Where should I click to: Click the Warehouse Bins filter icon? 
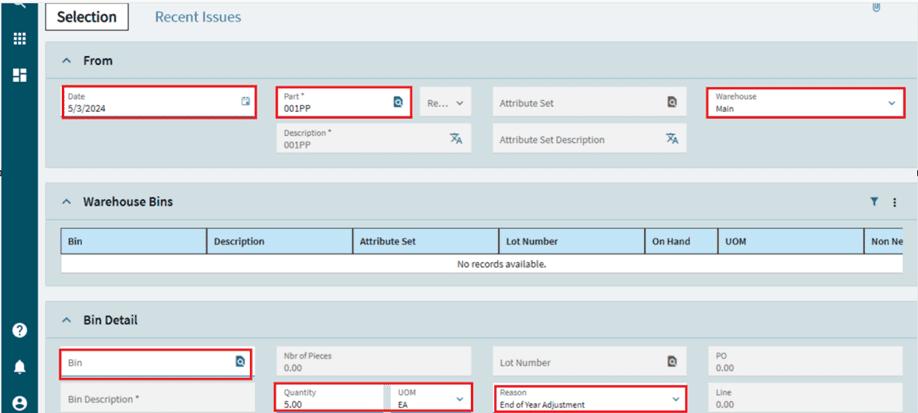tap(874, 202)
